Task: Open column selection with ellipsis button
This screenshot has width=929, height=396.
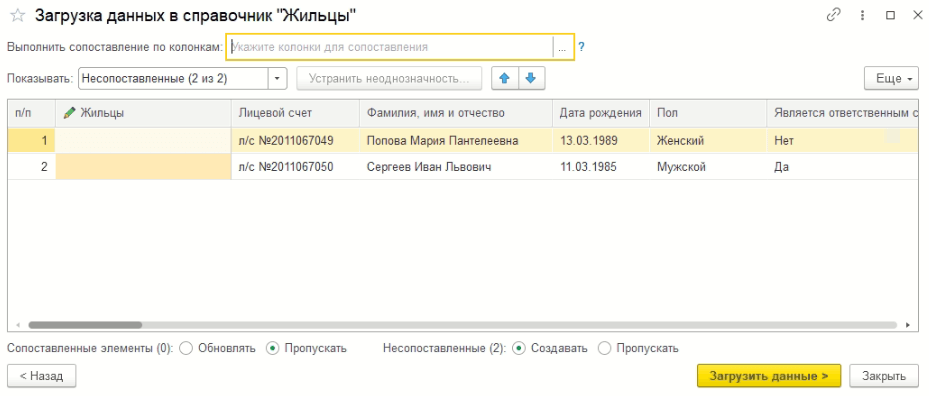Action: (x=562, y=47)
